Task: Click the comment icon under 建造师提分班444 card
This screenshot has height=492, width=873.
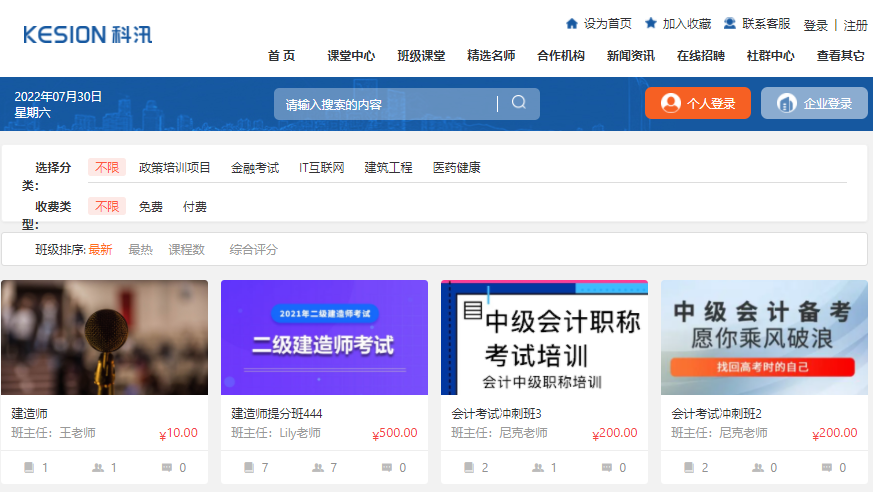Action: click(x=387, y=467)
